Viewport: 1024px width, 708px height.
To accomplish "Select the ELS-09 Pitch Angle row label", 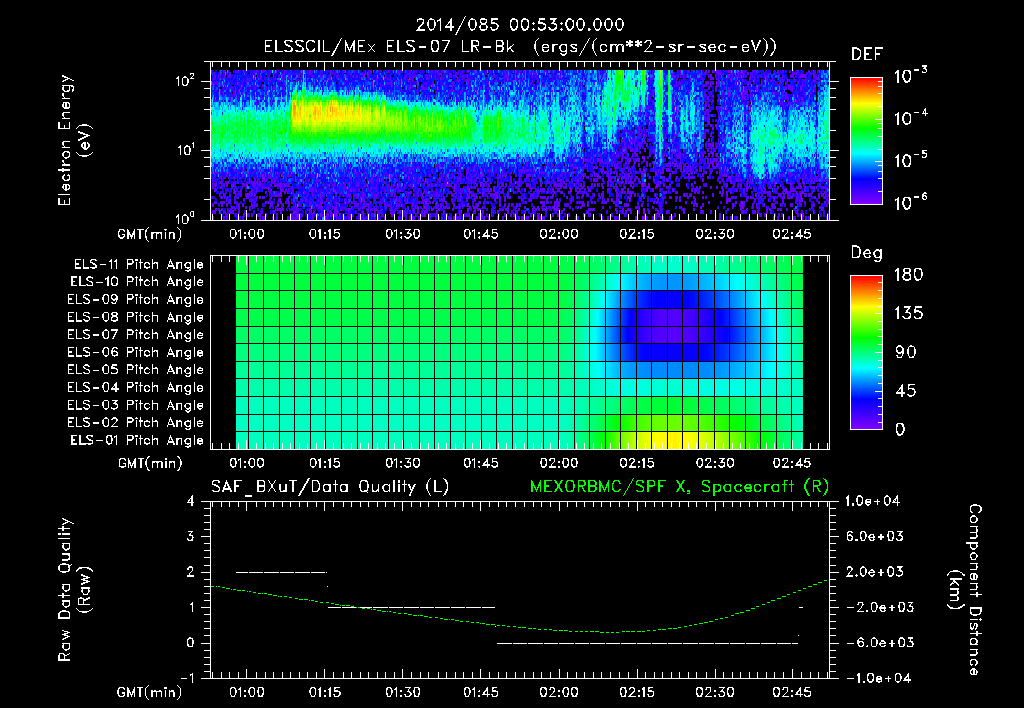I will click(136, 300).
